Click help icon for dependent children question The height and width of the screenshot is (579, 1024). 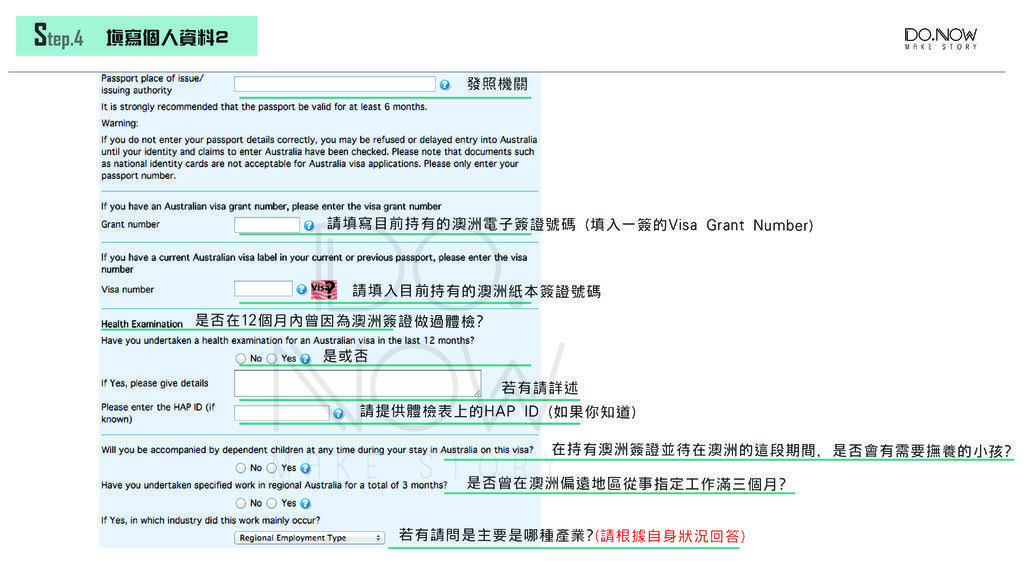click(305, 468)
